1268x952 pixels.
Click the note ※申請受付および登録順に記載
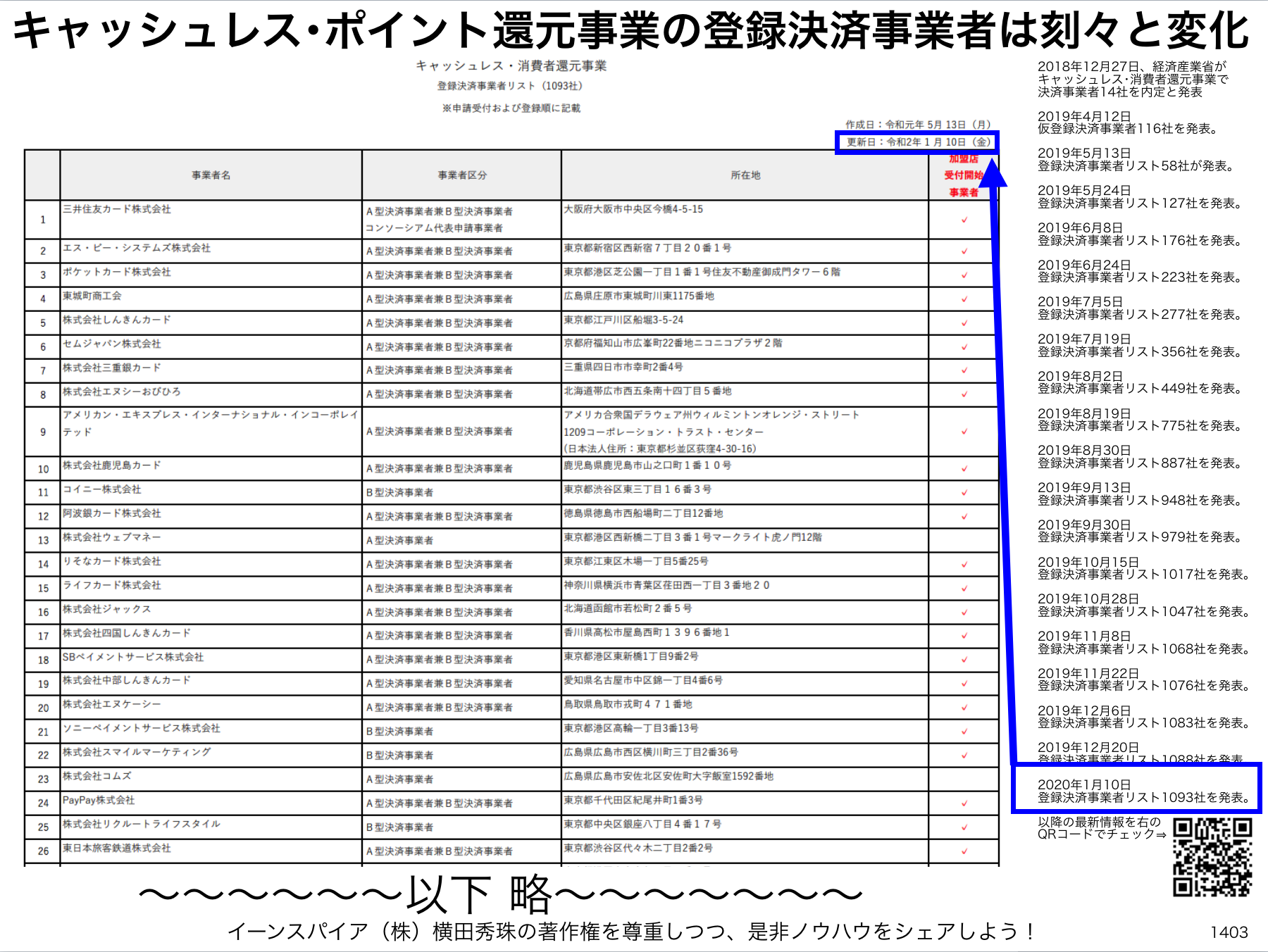click(x=511, y=108)
